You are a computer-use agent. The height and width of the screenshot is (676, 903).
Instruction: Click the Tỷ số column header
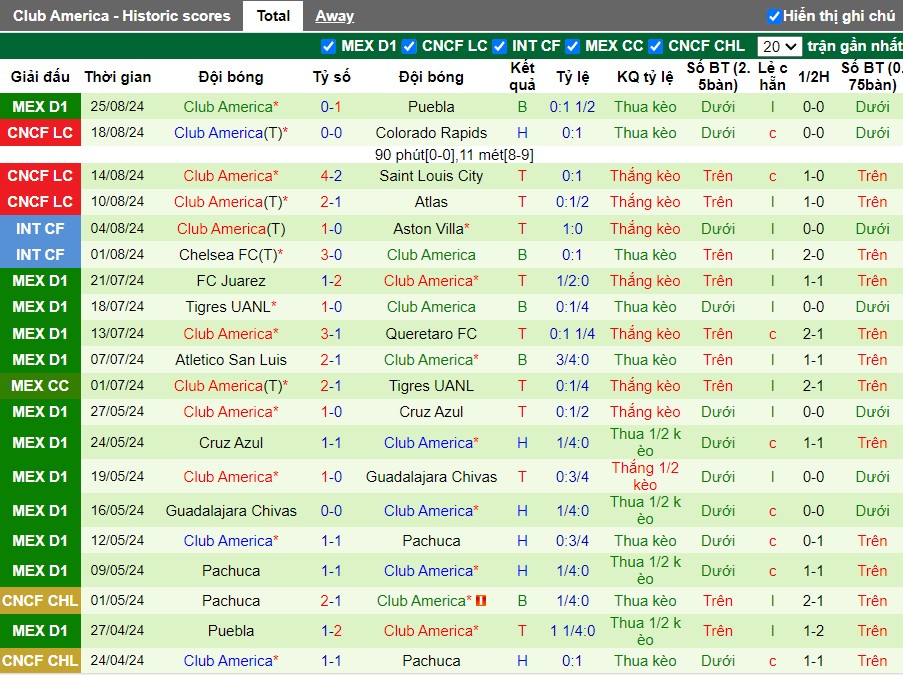(x=331, y=77)
